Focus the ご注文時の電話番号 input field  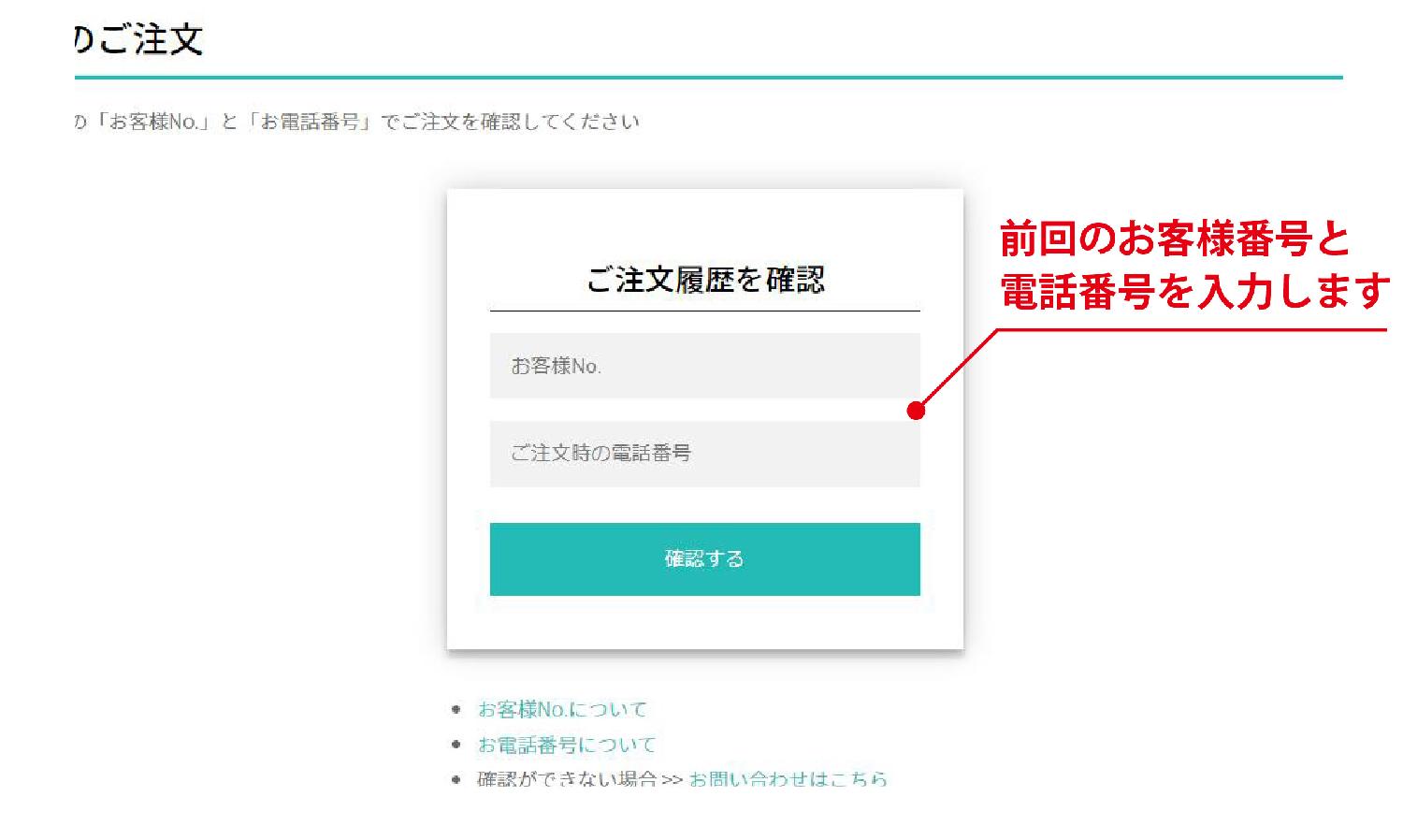(x=704, y=454)
